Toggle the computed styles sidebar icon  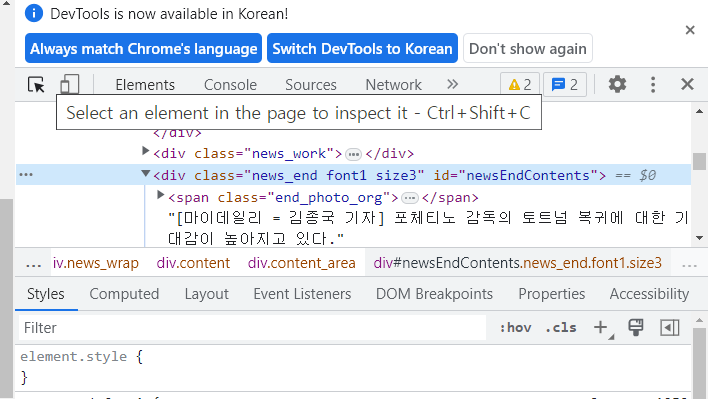point(669,328)
